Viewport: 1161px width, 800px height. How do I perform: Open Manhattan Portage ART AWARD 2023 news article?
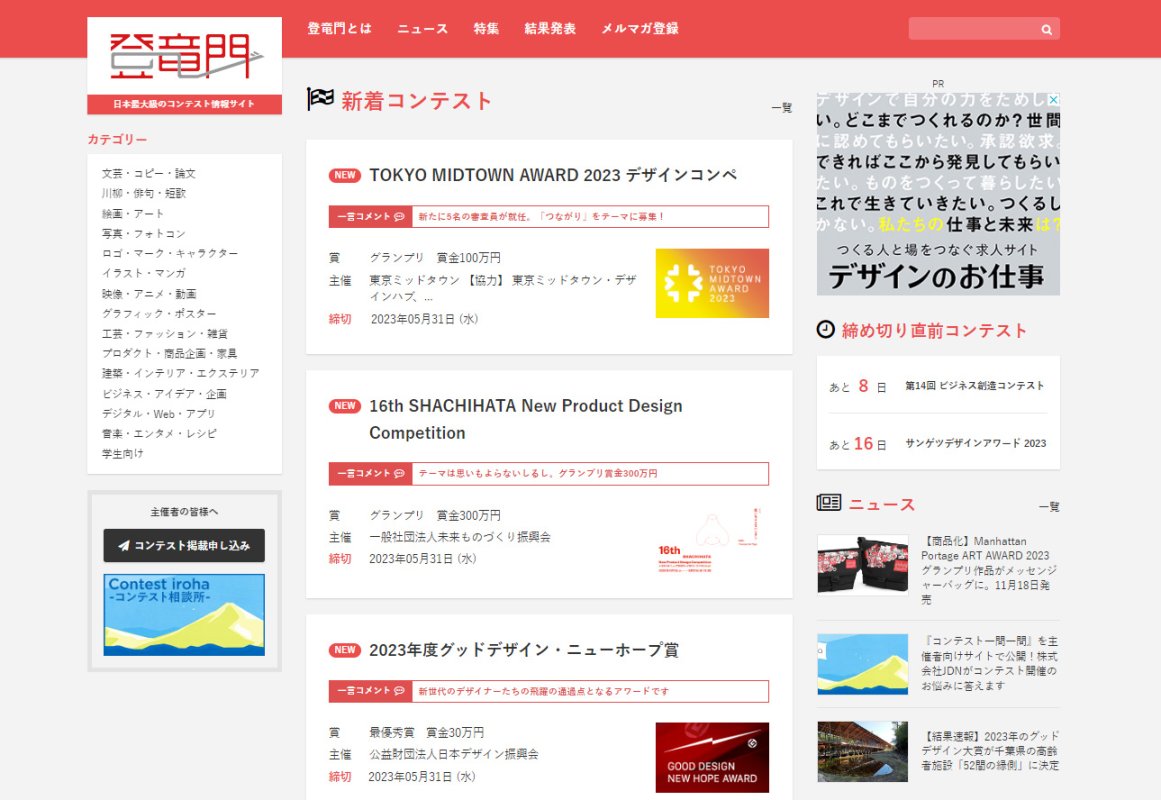[989, 570]
